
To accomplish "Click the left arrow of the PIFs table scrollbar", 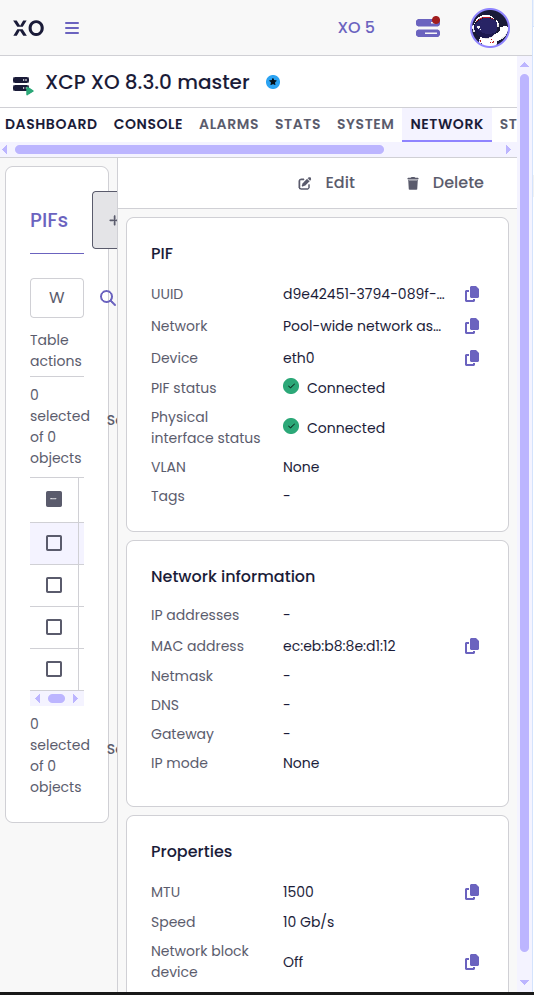I will tap(37, 699).
